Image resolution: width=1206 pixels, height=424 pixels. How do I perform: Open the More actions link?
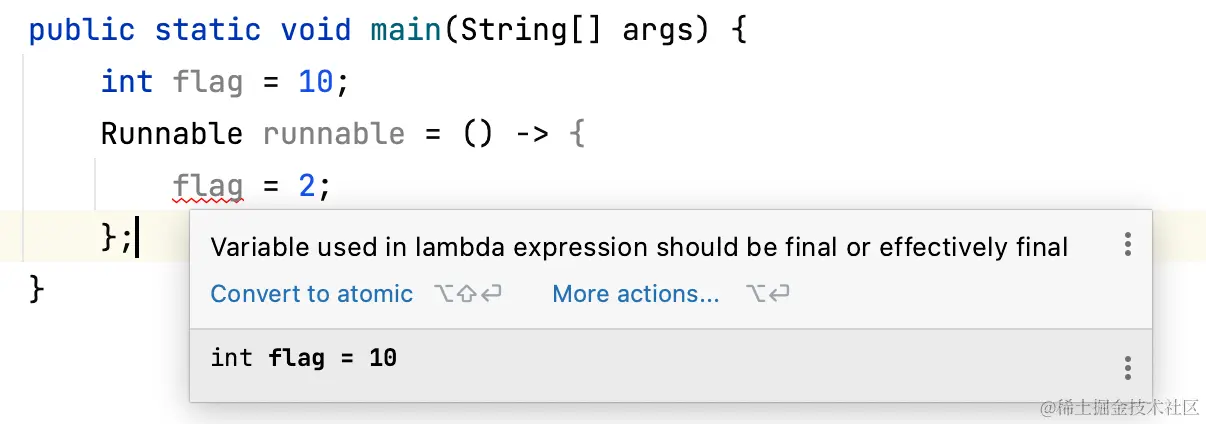pyautogui.click(x=635, y=294)
